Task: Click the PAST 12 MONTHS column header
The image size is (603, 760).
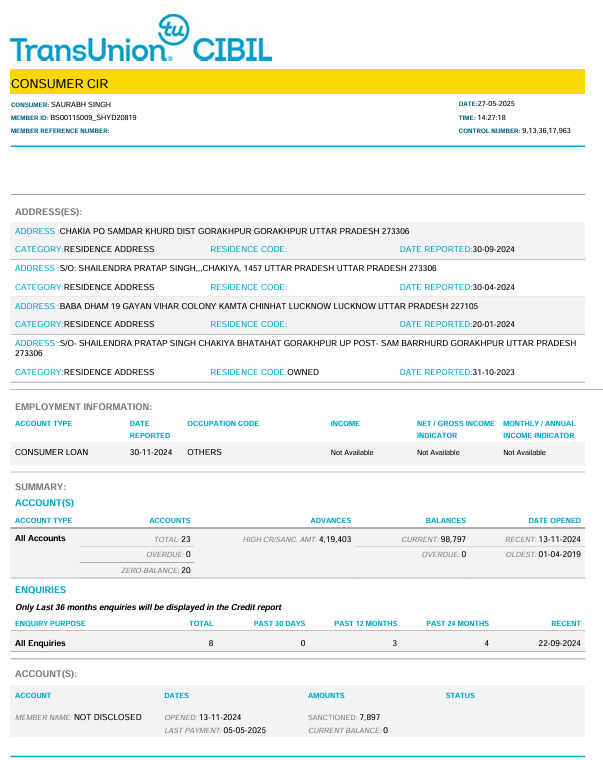Action: click(365, 623)
